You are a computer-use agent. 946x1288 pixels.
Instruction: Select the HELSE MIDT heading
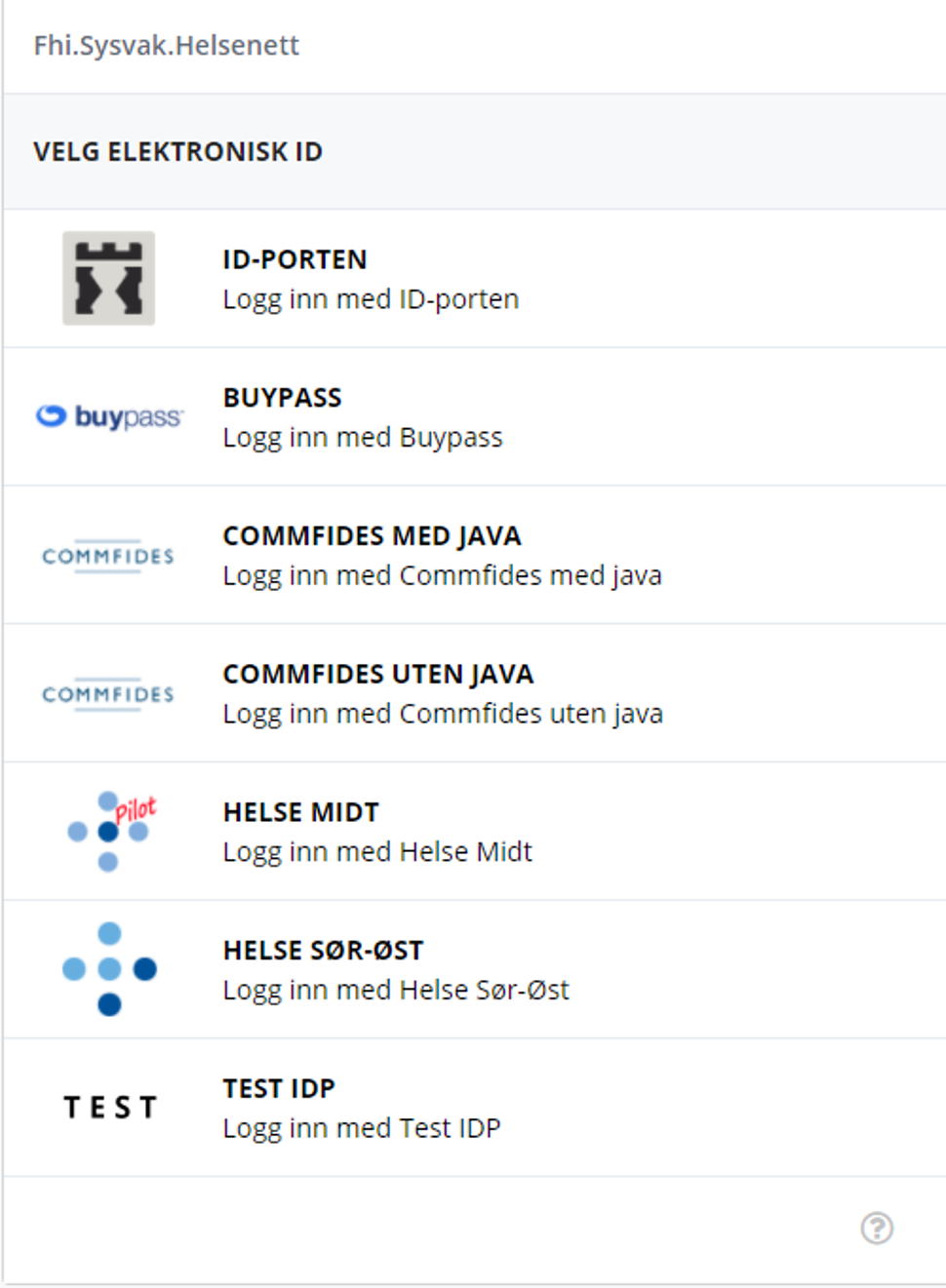click(300, 812)
